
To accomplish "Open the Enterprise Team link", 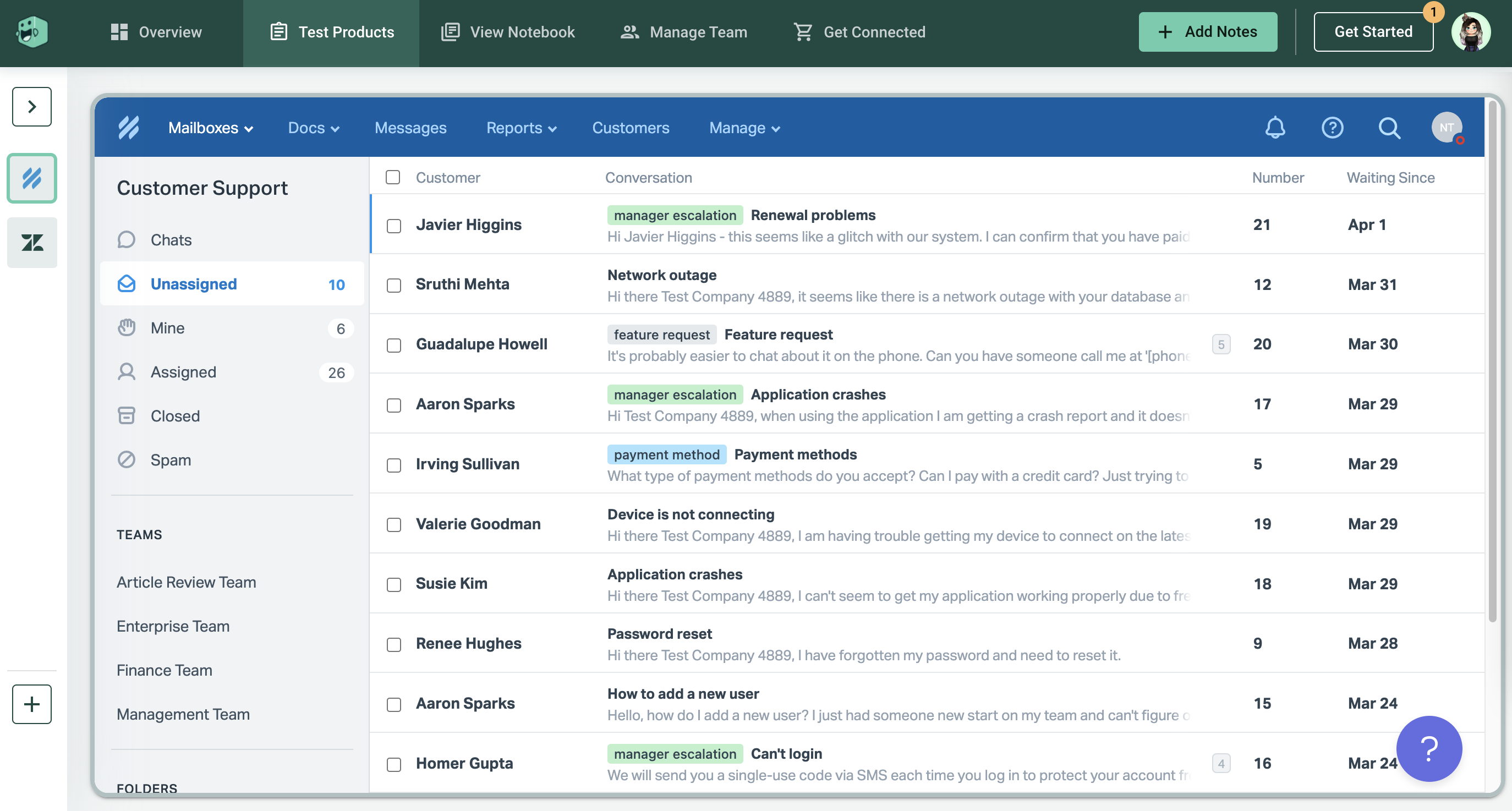I will 173,626.
